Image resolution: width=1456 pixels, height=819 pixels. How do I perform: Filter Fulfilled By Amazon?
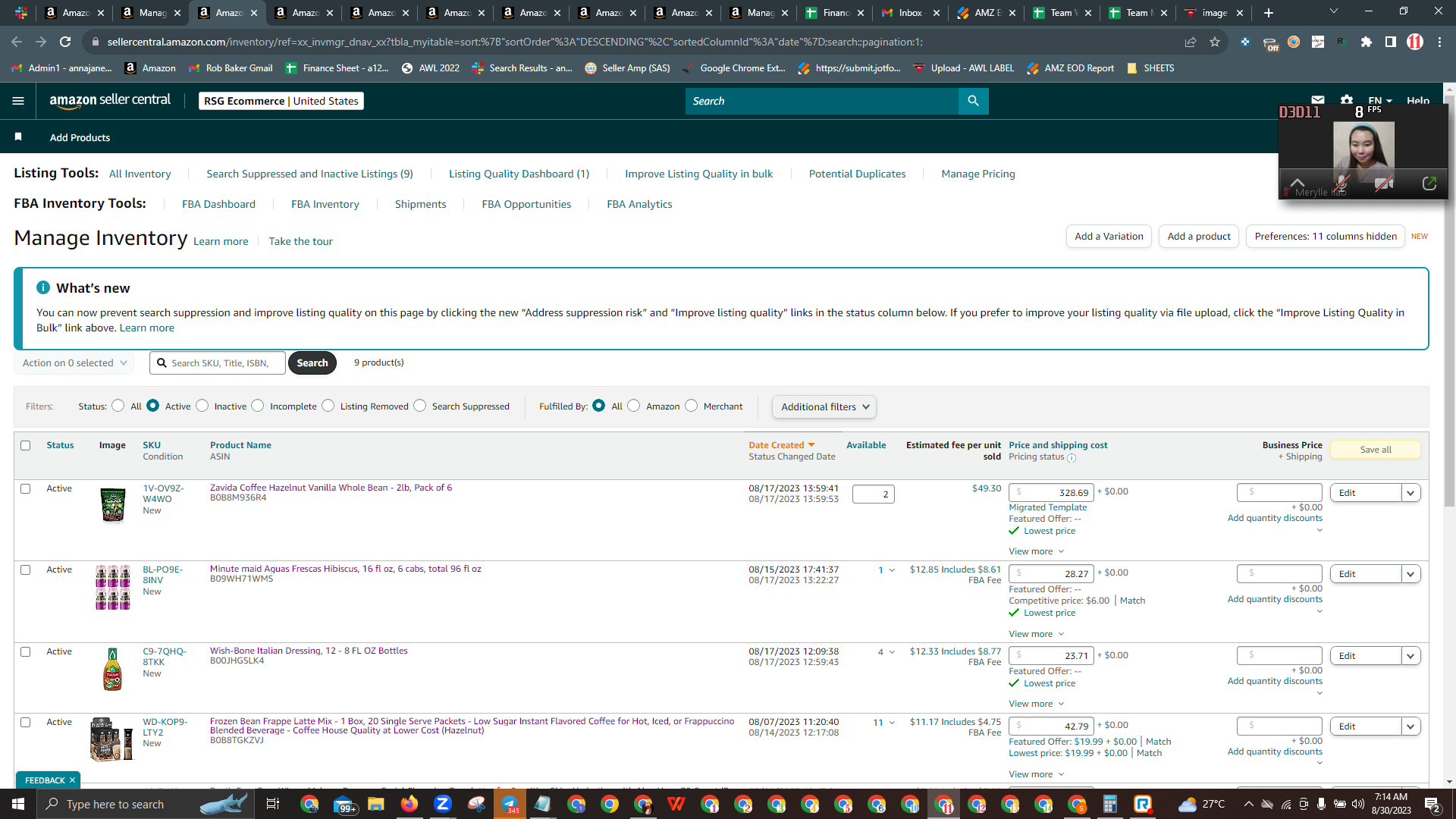(x=634, y=406)
